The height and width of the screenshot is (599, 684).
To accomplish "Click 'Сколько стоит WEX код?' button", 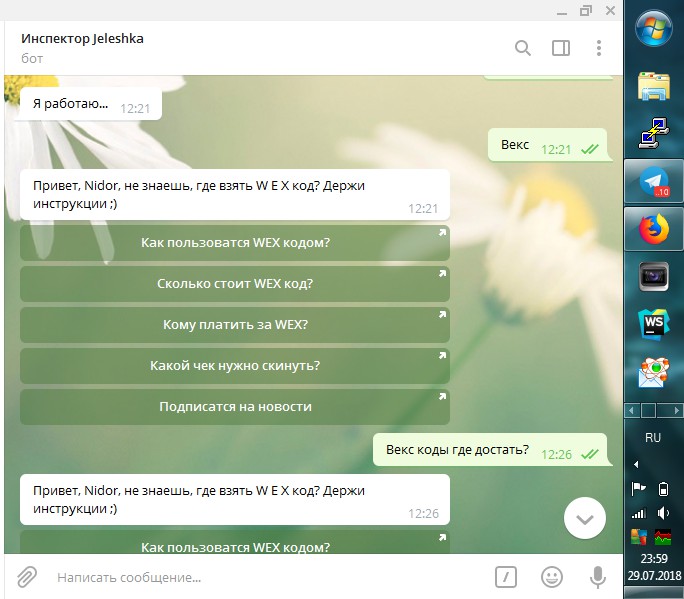I will pos(235,284).
